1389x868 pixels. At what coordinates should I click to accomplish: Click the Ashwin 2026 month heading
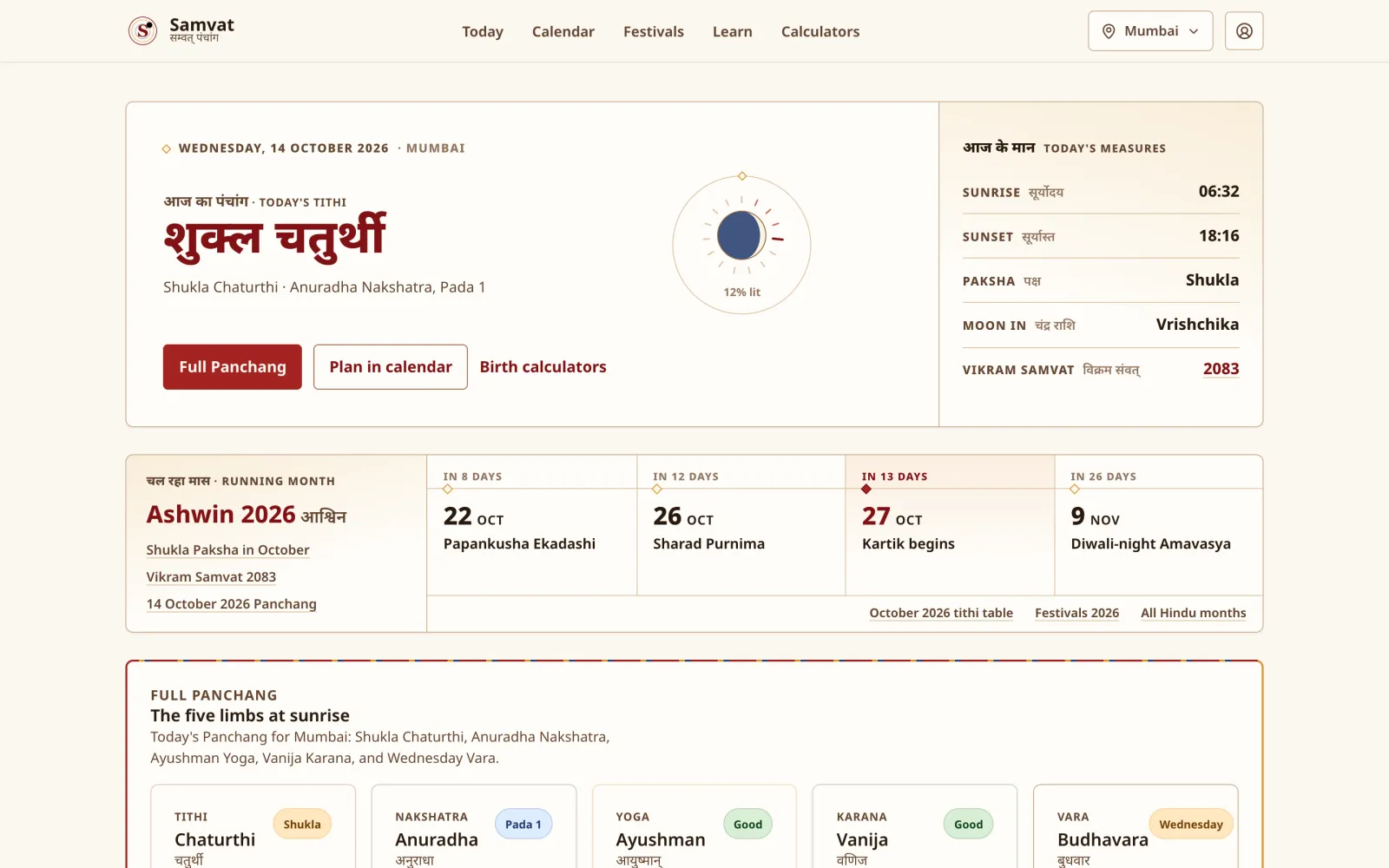pos(247,515)
